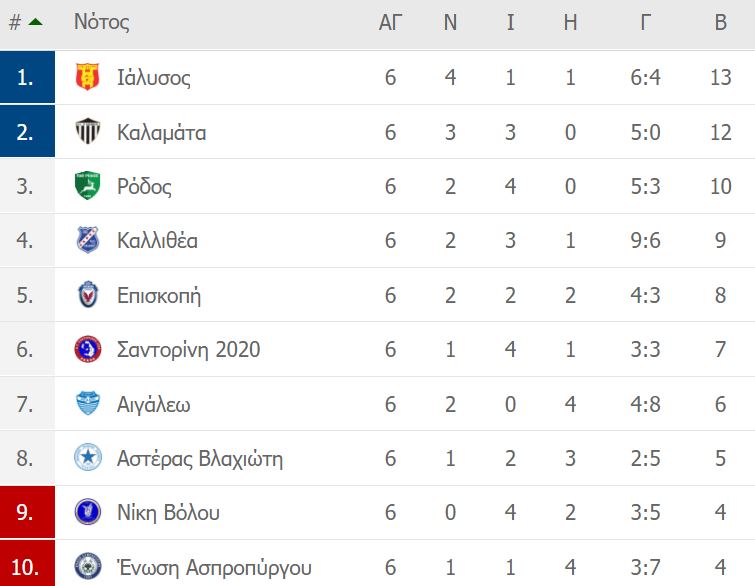Click the green Ρόδος crest icon
755x586 pixels.
point(88,185)
